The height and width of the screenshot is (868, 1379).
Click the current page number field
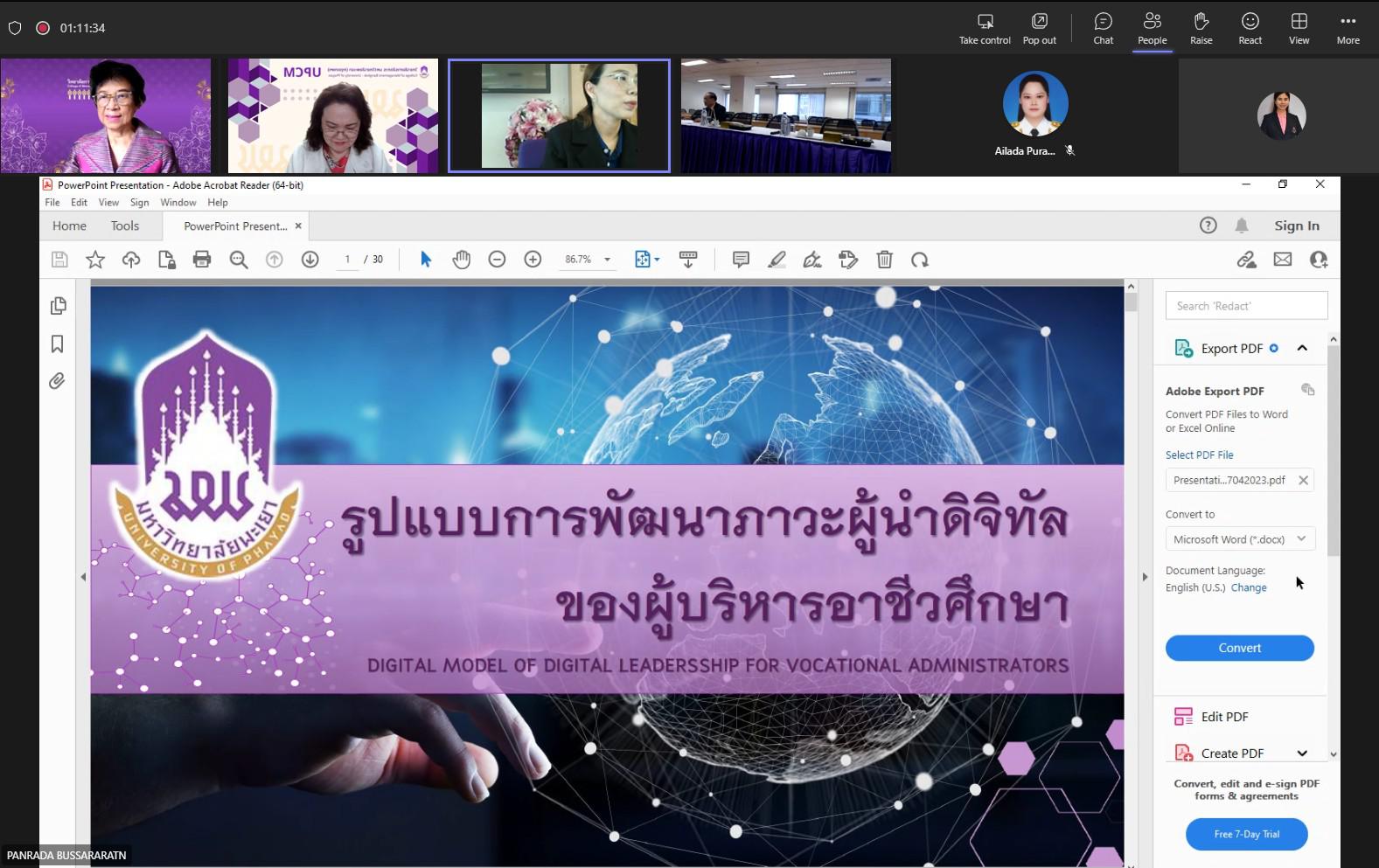(x=347, y=260)
